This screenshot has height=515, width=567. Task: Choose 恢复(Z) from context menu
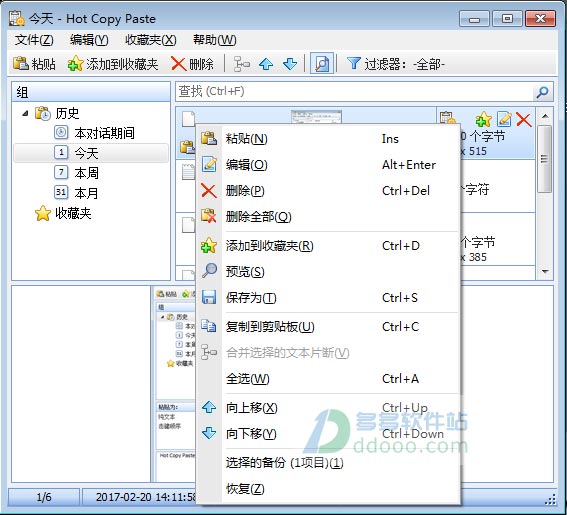click(328, 489)
